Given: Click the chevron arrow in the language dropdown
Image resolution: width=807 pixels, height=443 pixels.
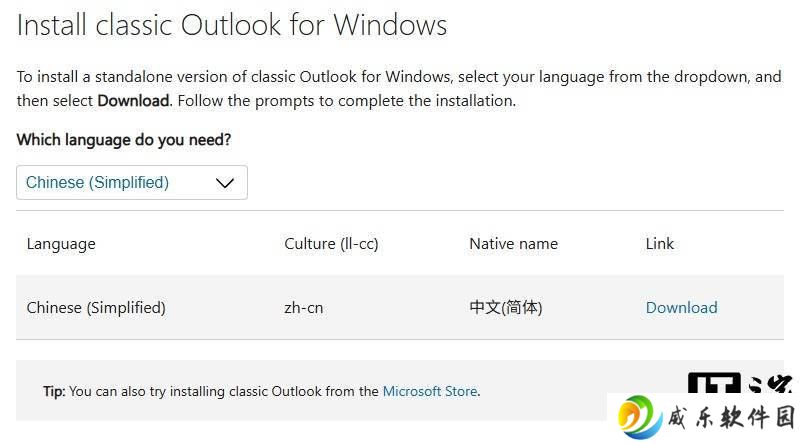Looking at the screenshot, I should (225, 183).
